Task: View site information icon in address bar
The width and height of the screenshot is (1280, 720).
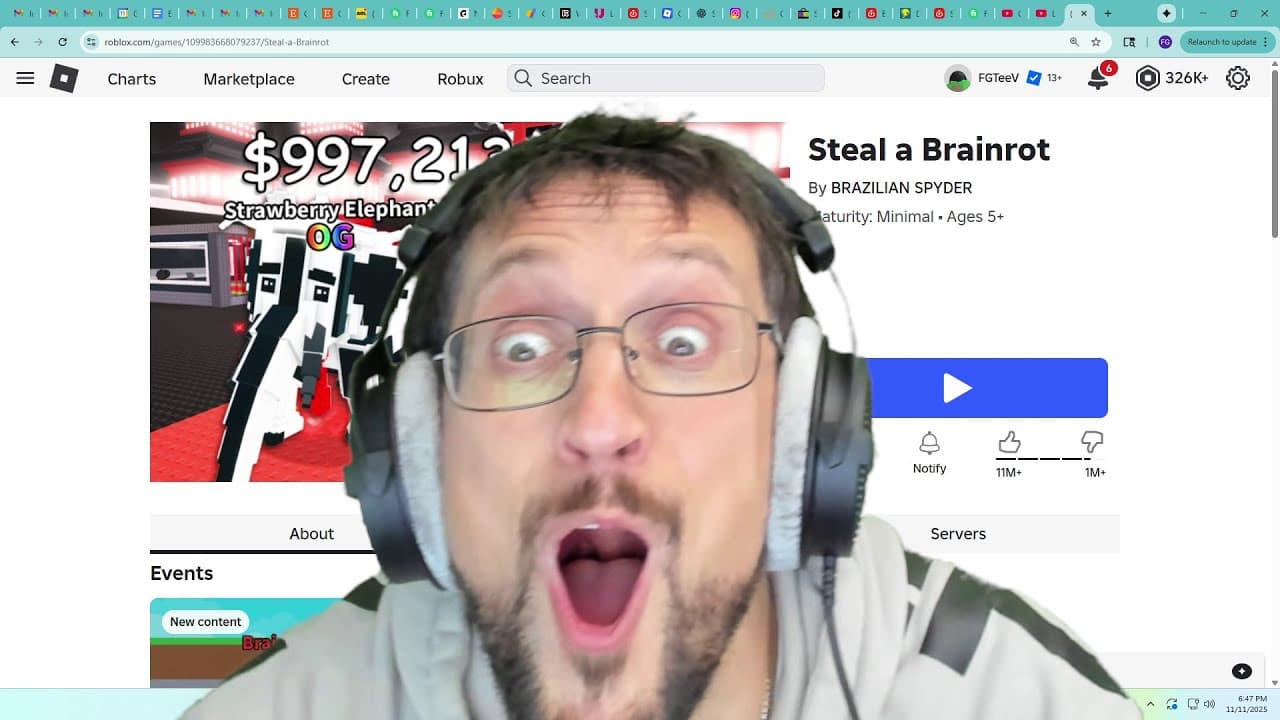Action: pos(92,42)
